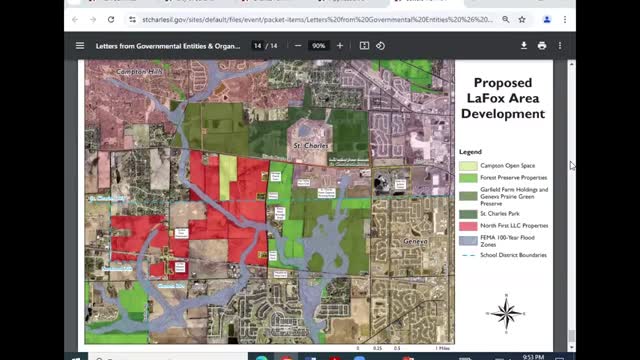Toggle the PDF sidebar hamburger menu

point(80,46)
